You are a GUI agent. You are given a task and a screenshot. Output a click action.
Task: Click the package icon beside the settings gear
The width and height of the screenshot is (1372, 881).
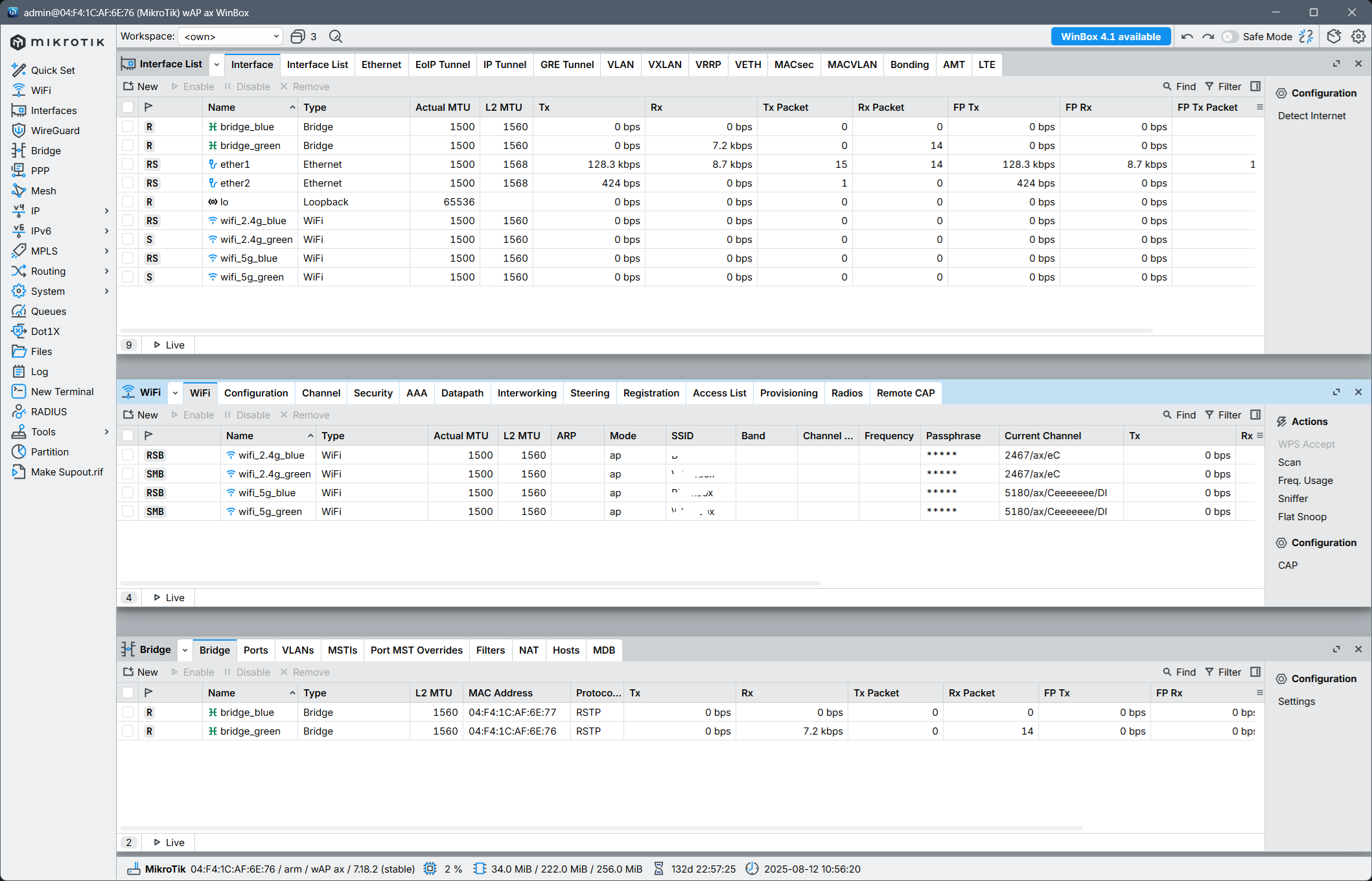coord(1334,36)
